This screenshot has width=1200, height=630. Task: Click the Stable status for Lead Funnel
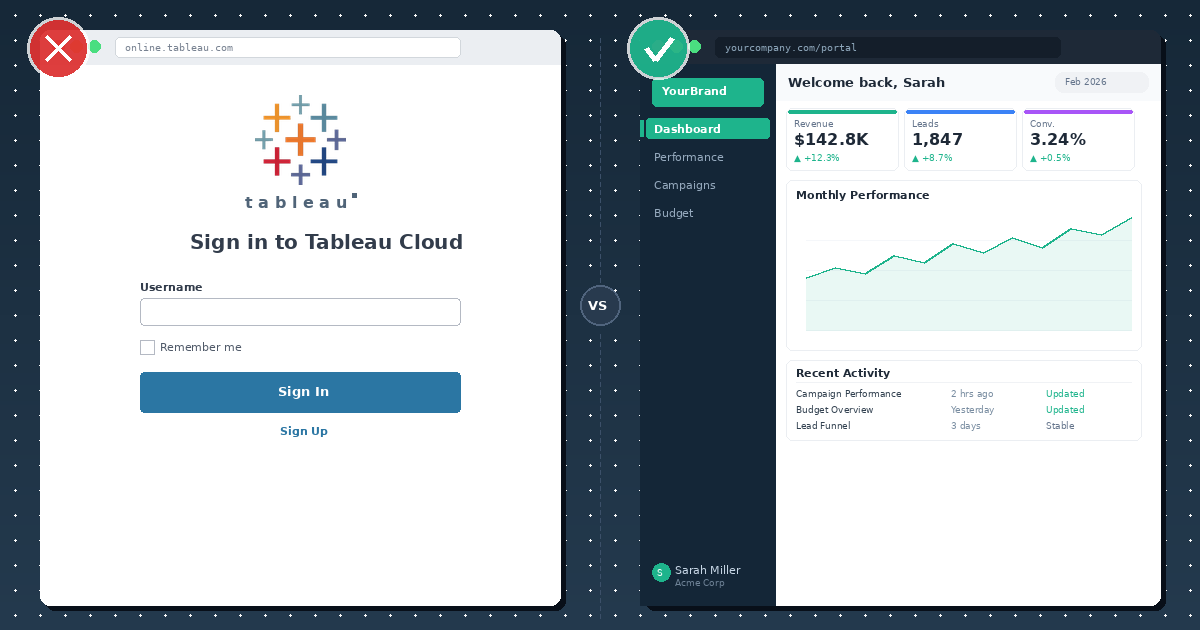[x=1060, y=426]
